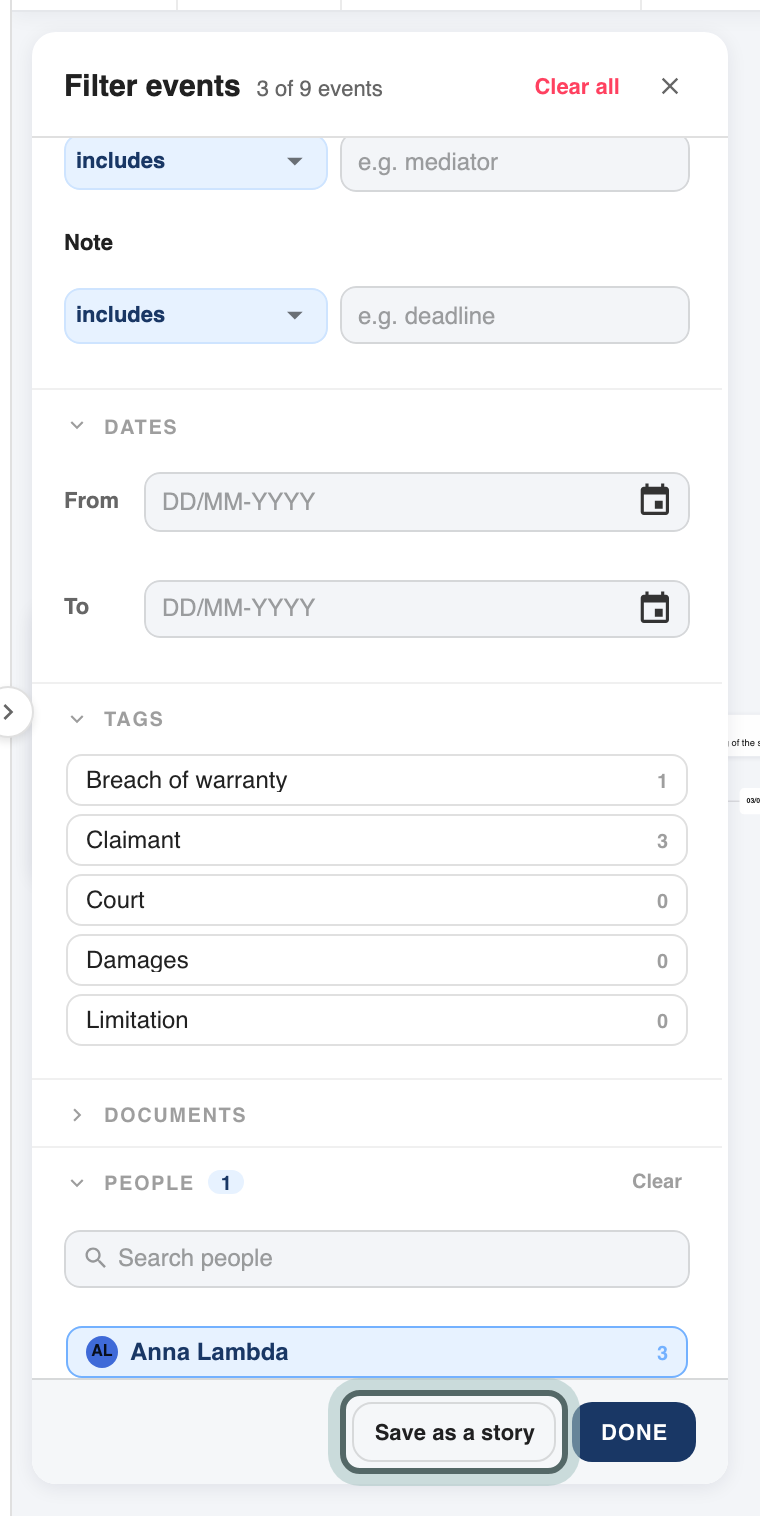Select the Damages tag filter
Screen dimensions: 760x1516
point(377,960)
